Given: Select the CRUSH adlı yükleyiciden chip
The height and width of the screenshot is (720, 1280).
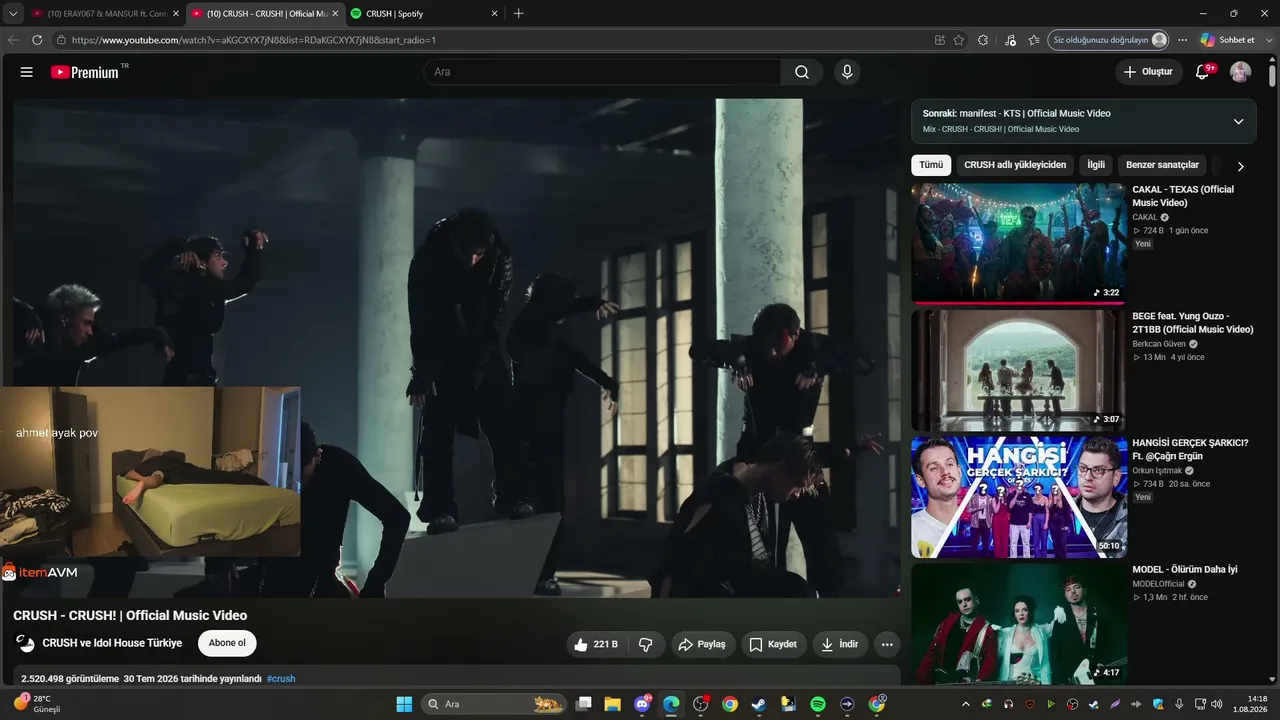Looking at the screenshot, I should coord(1015,165).
